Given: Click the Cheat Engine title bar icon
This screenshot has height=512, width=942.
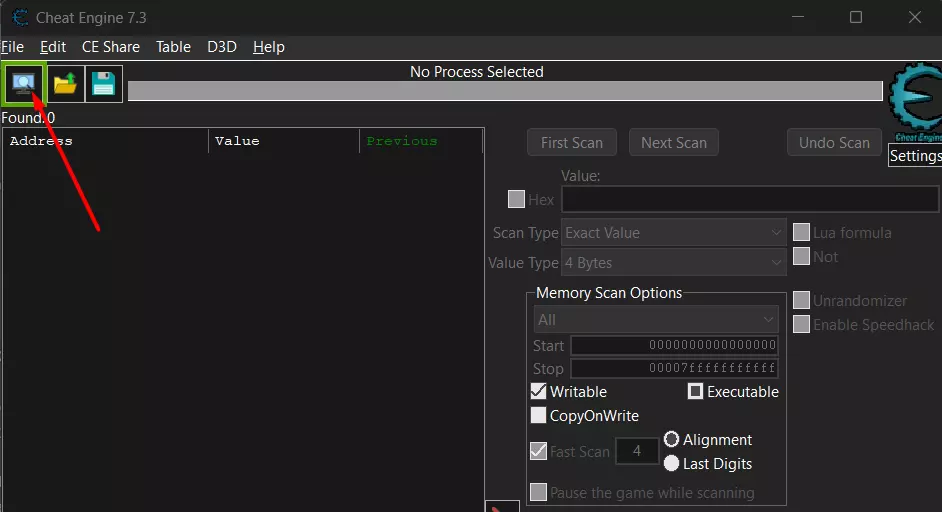Looking at the screenshot, I should coord(20,17).
